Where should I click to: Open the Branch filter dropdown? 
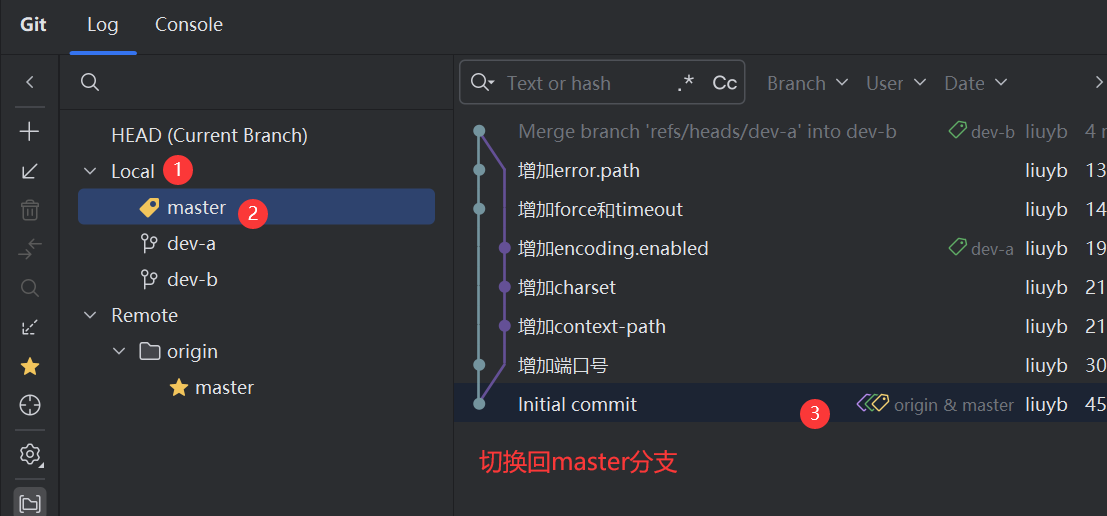807,83
